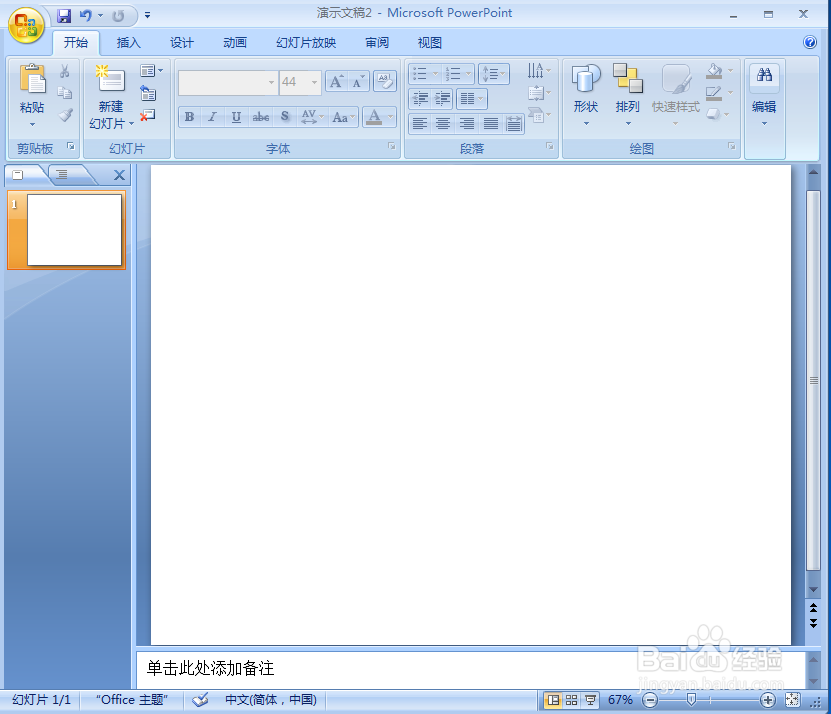The height and width of the screenshot is (714, 831).
Task: Open the 审阅 tab
Action: click(377, 43)
